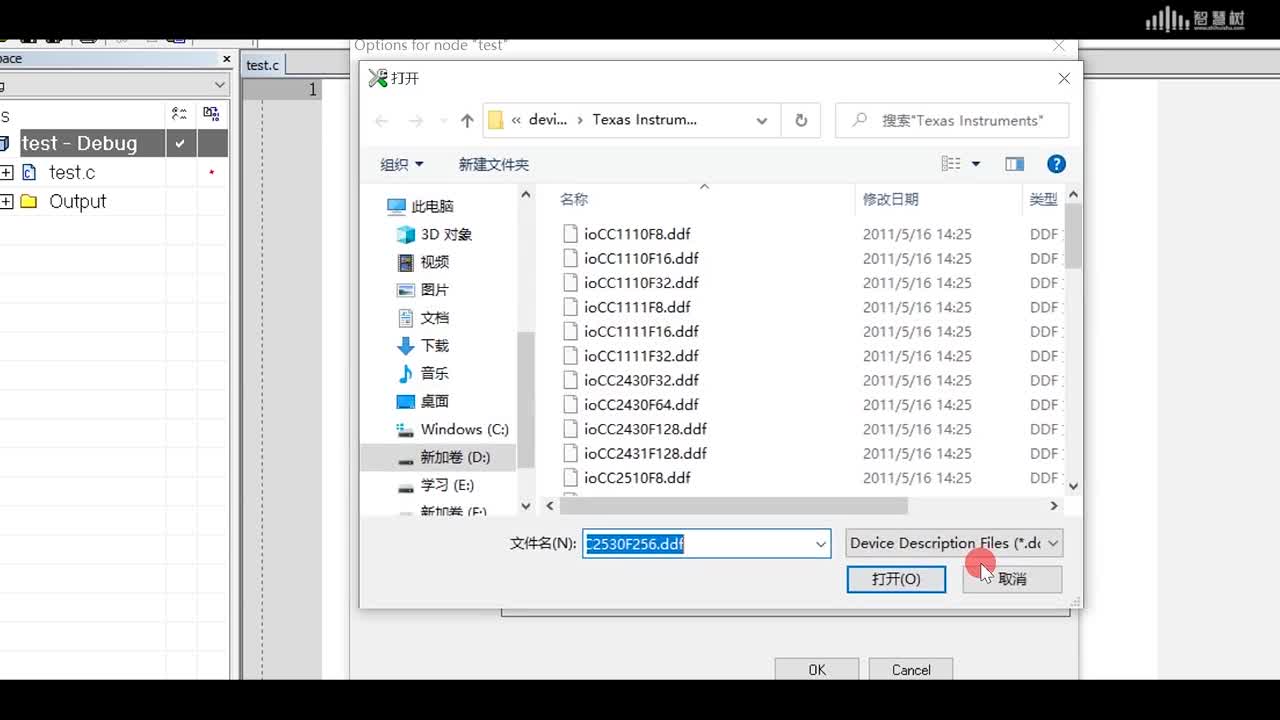Toggle the preview pane icon
This screenshot has width=1280, height=720.
click(x=1014, y=164)
